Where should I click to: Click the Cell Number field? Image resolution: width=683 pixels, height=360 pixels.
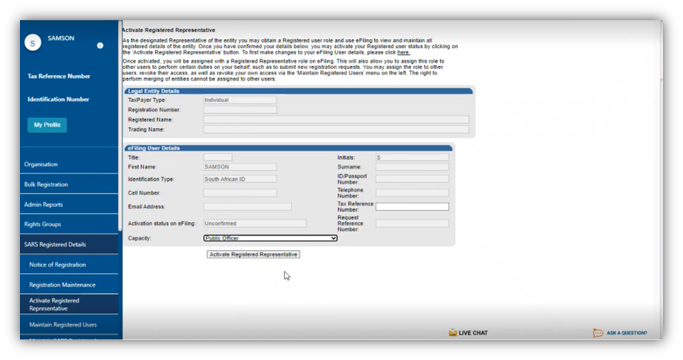click(x=240, y=193)
